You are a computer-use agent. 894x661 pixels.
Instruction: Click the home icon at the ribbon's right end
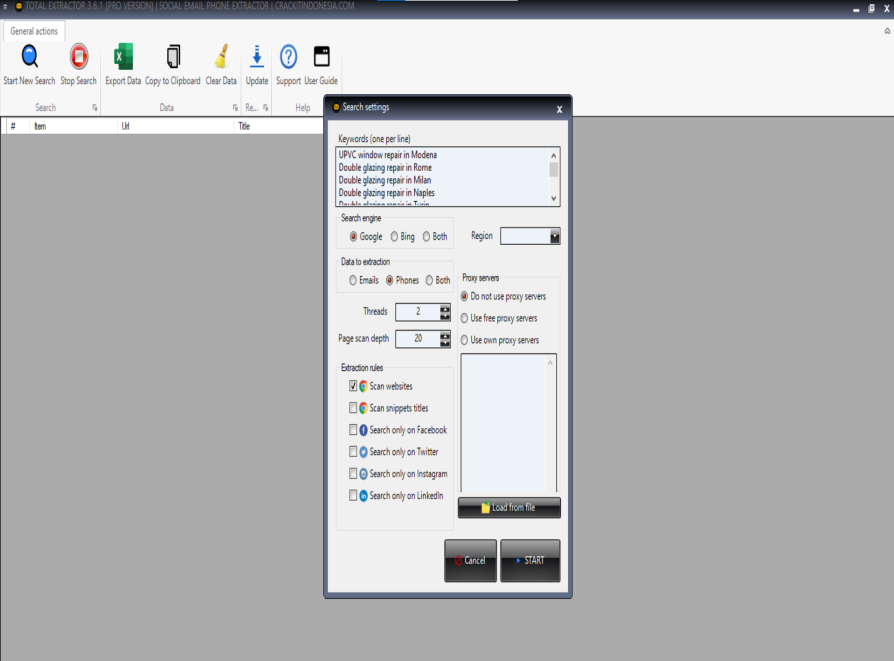click(x=887, y=31)
